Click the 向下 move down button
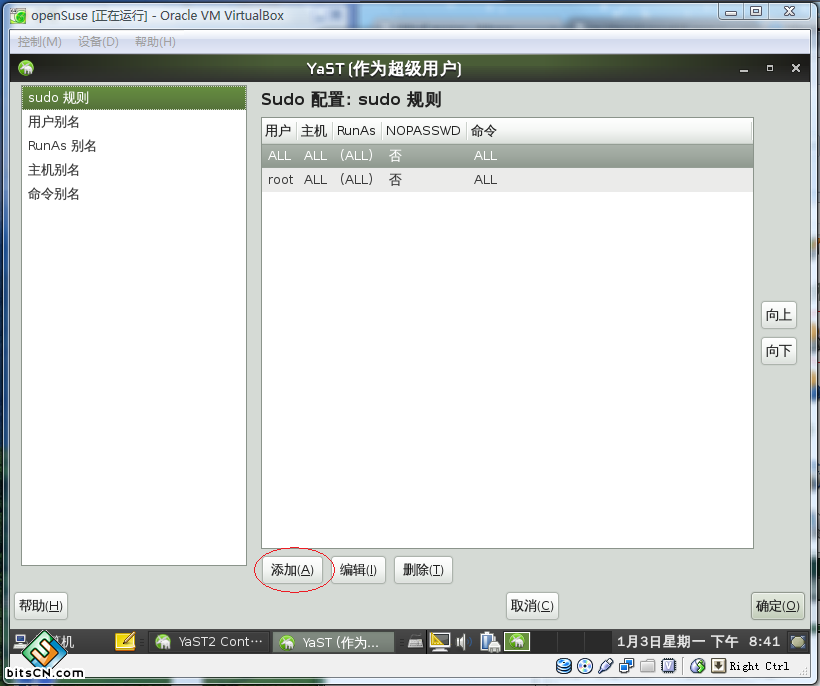Screen dimensions: 820x686 point(779,351)
